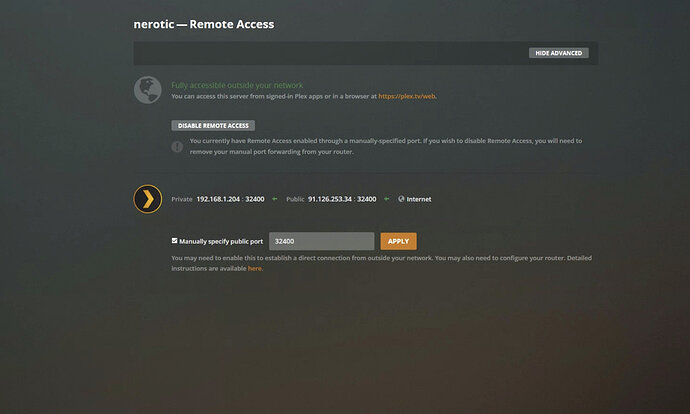Select public address 91.126.253.34 : 32400
Image resolution: width=690 pixels, height=414 pixels.
(x=342, y=199)
